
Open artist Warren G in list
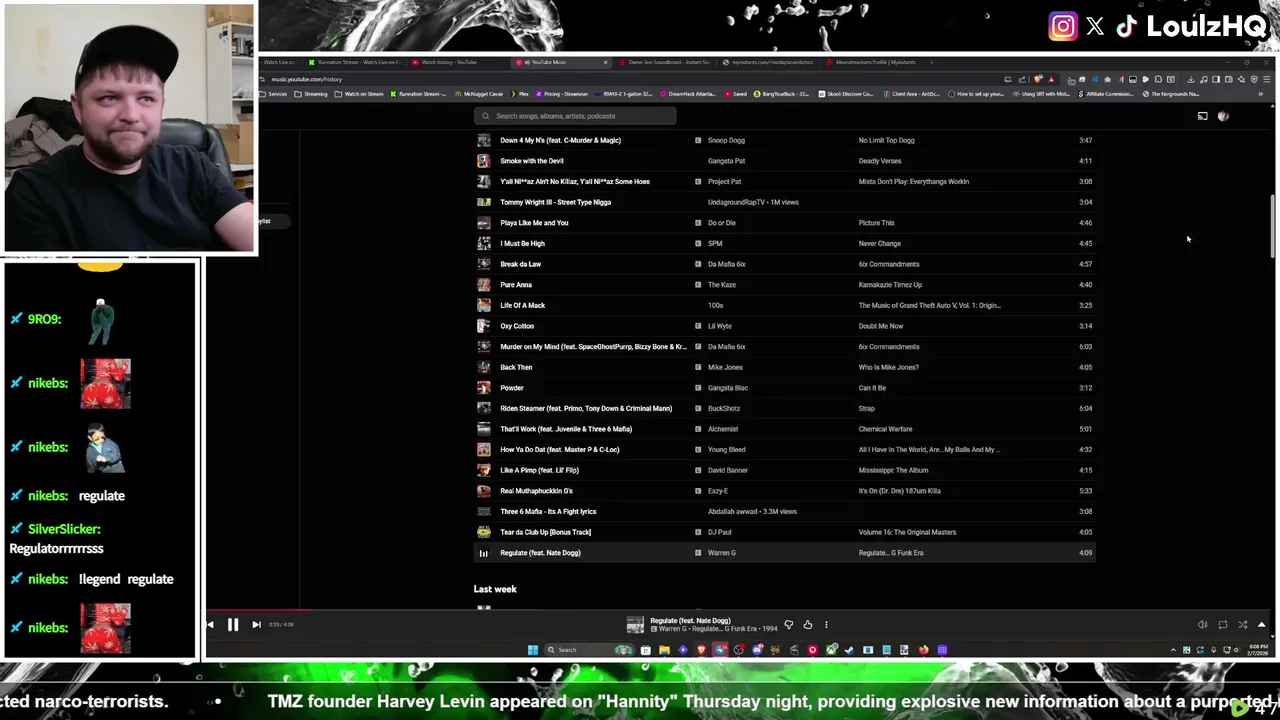721,553
